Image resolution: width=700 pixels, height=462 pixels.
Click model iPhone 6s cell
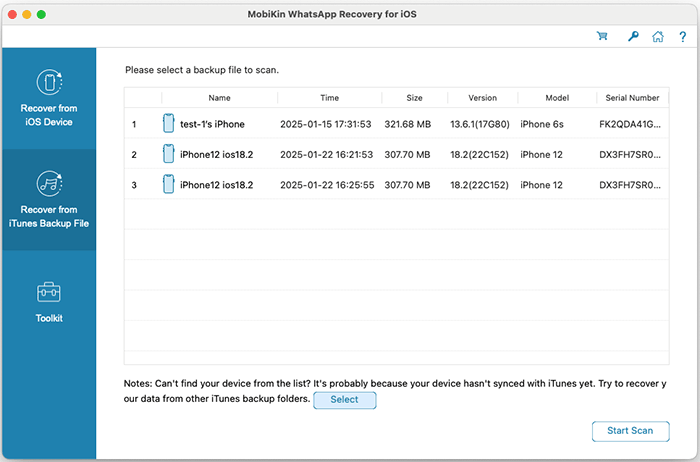coord(542,124)
